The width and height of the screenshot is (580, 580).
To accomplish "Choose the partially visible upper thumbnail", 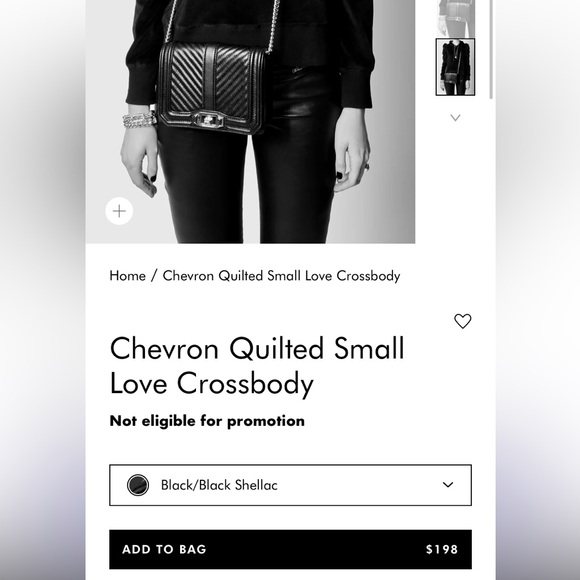I will point(455,18).
